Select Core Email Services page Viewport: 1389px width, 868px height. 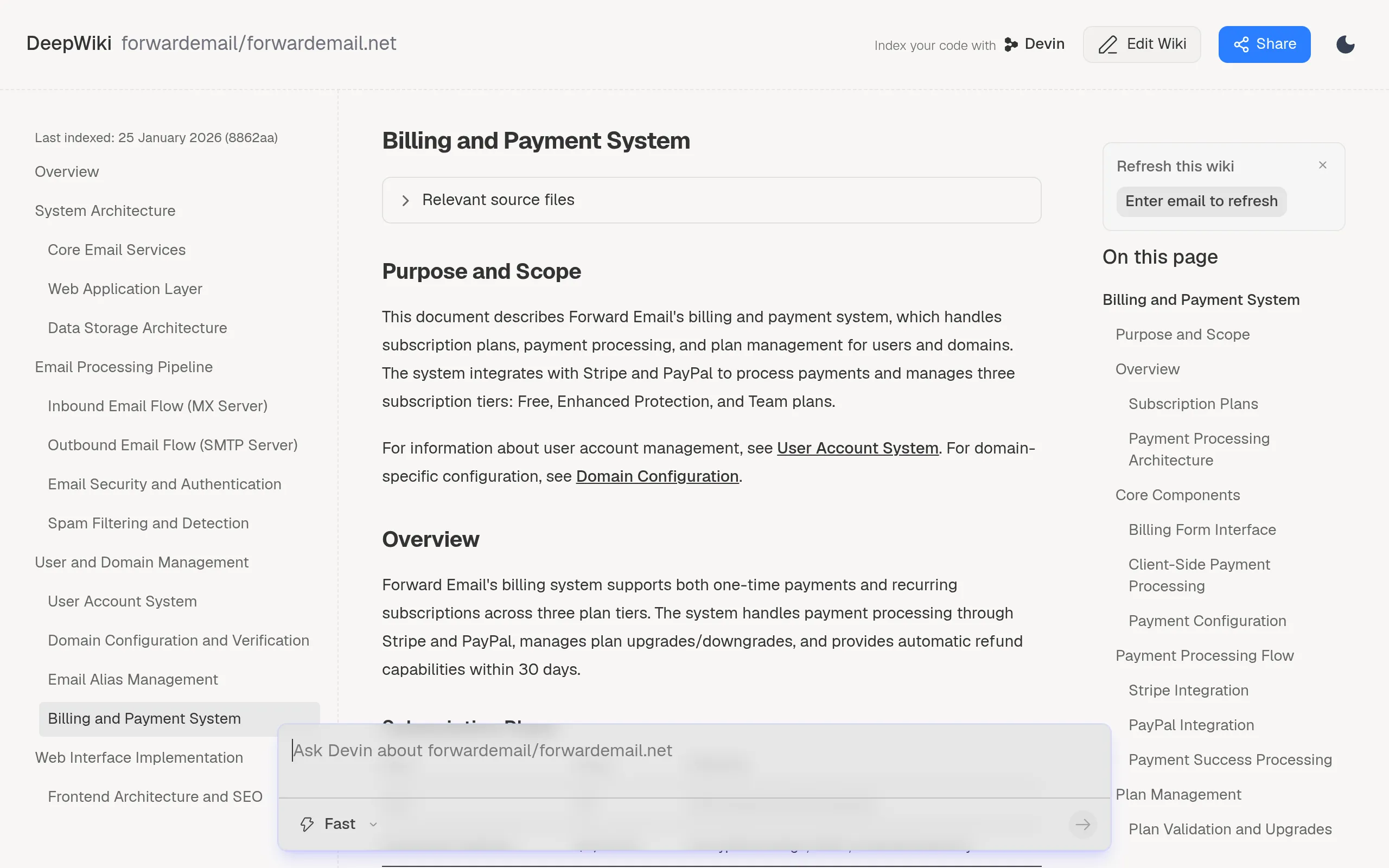pos(117,250)
